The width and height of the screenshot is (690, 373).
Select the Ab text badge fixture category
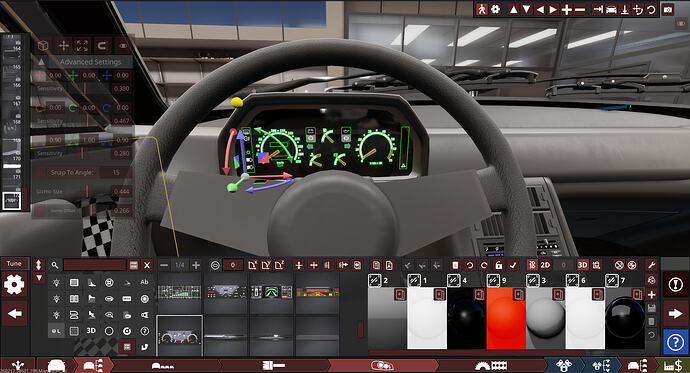tap(144, 282)
